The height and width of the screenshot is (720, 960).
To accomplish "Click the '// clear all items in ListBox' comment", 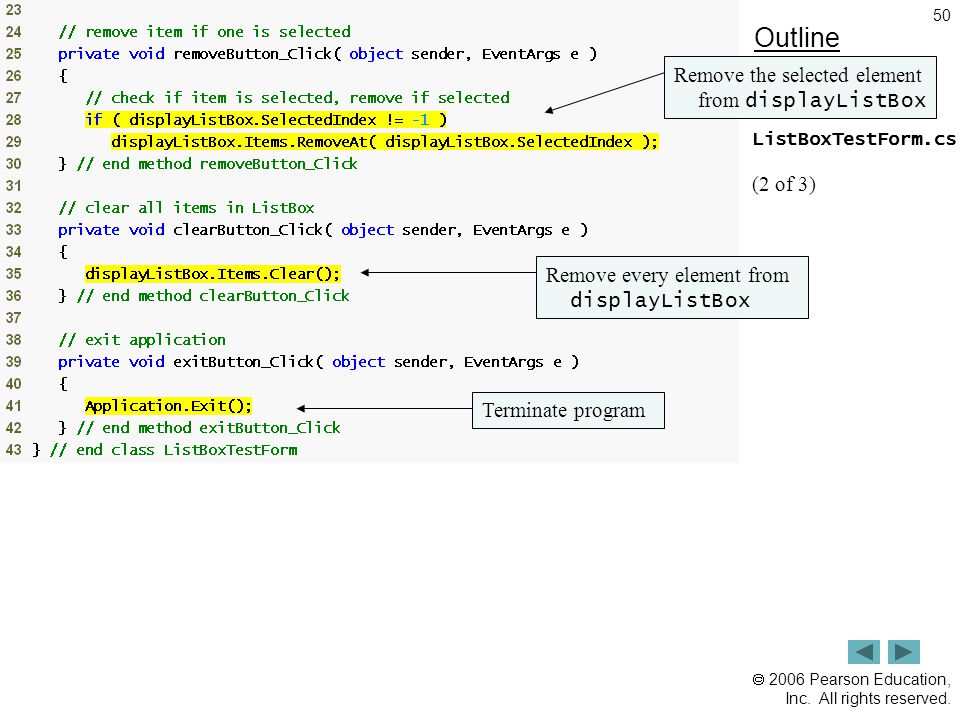I will coord(186,208).
